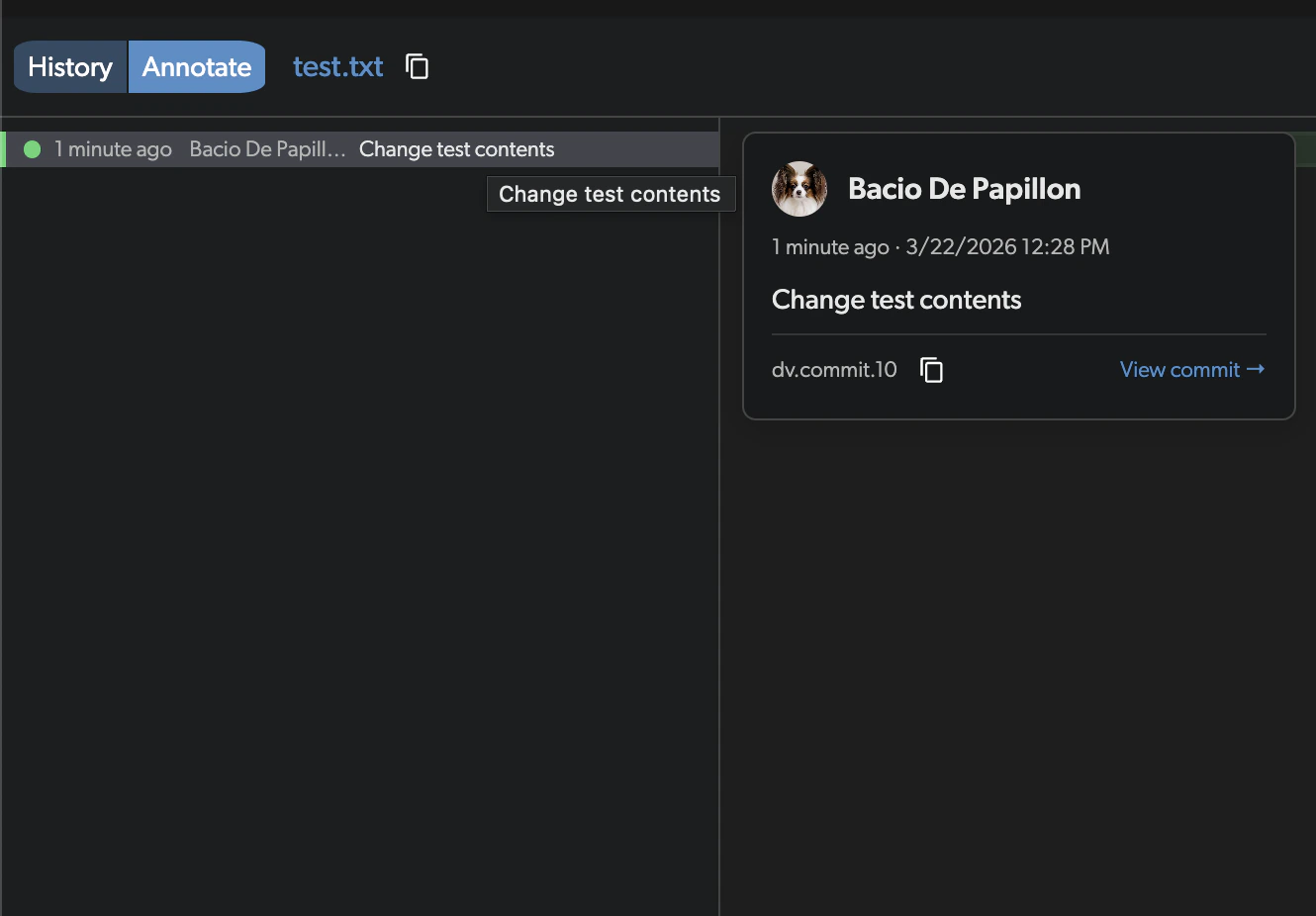Open the test.txt file link
The width and height of the screenshot is (1316, 916).
(337, 66)
